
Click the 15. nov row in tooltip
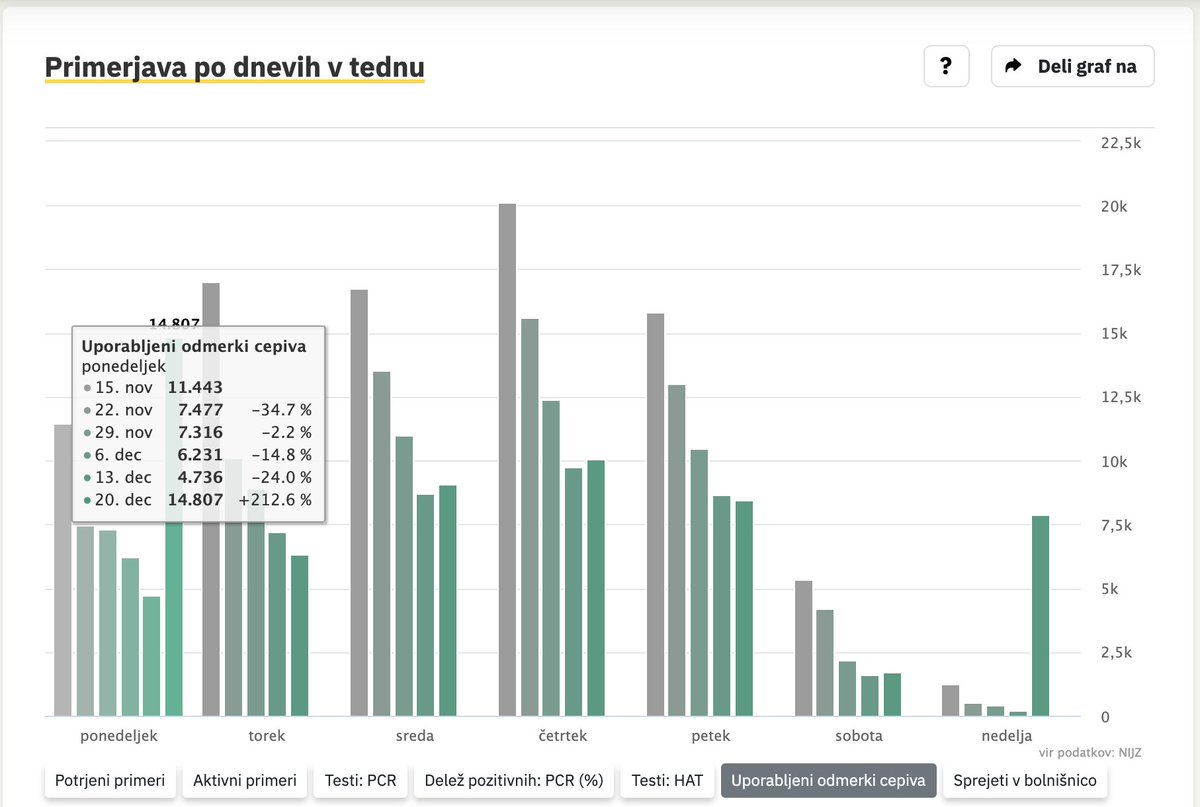click(x=198, y=388)
